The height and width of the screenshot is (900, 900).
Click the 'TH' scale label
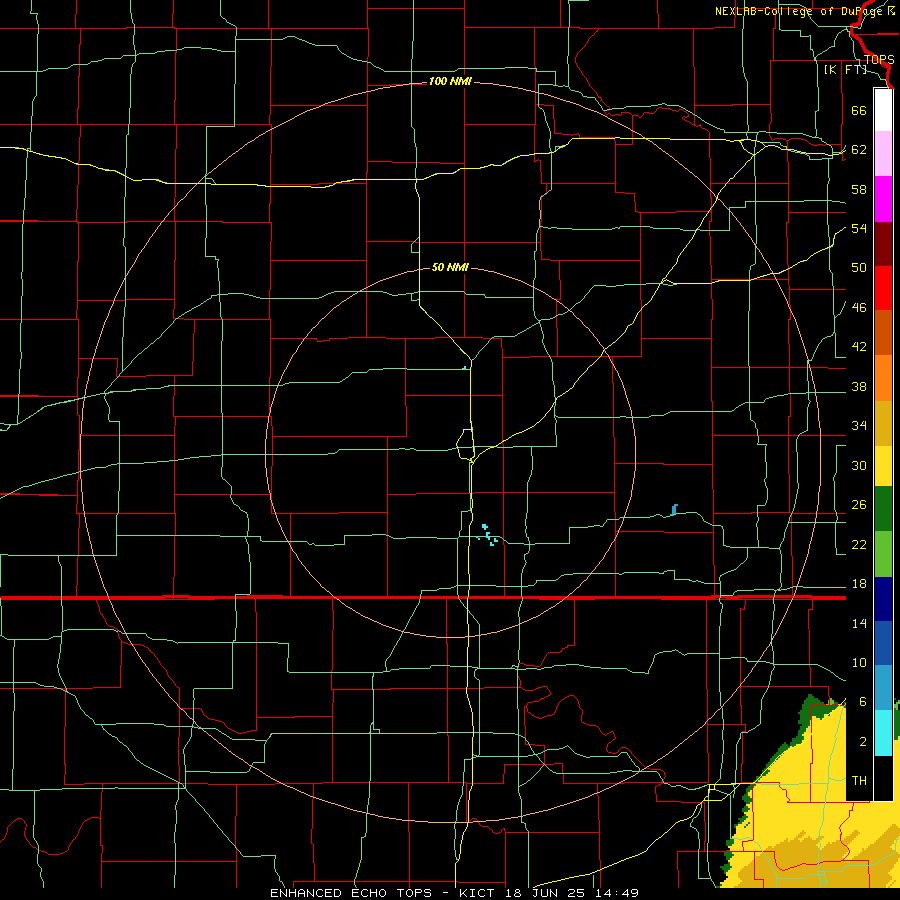859,781
